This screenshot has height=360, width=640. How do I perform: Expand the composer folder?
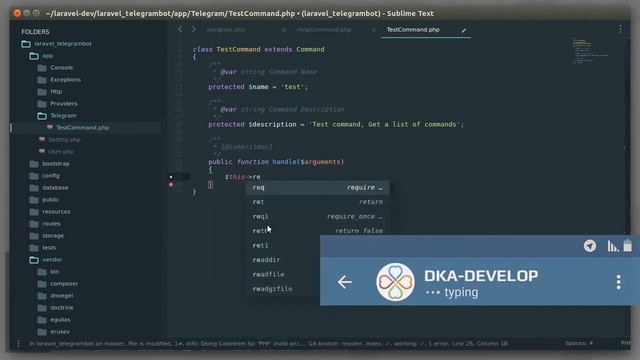pyautogui.click(x=58, y=284)
